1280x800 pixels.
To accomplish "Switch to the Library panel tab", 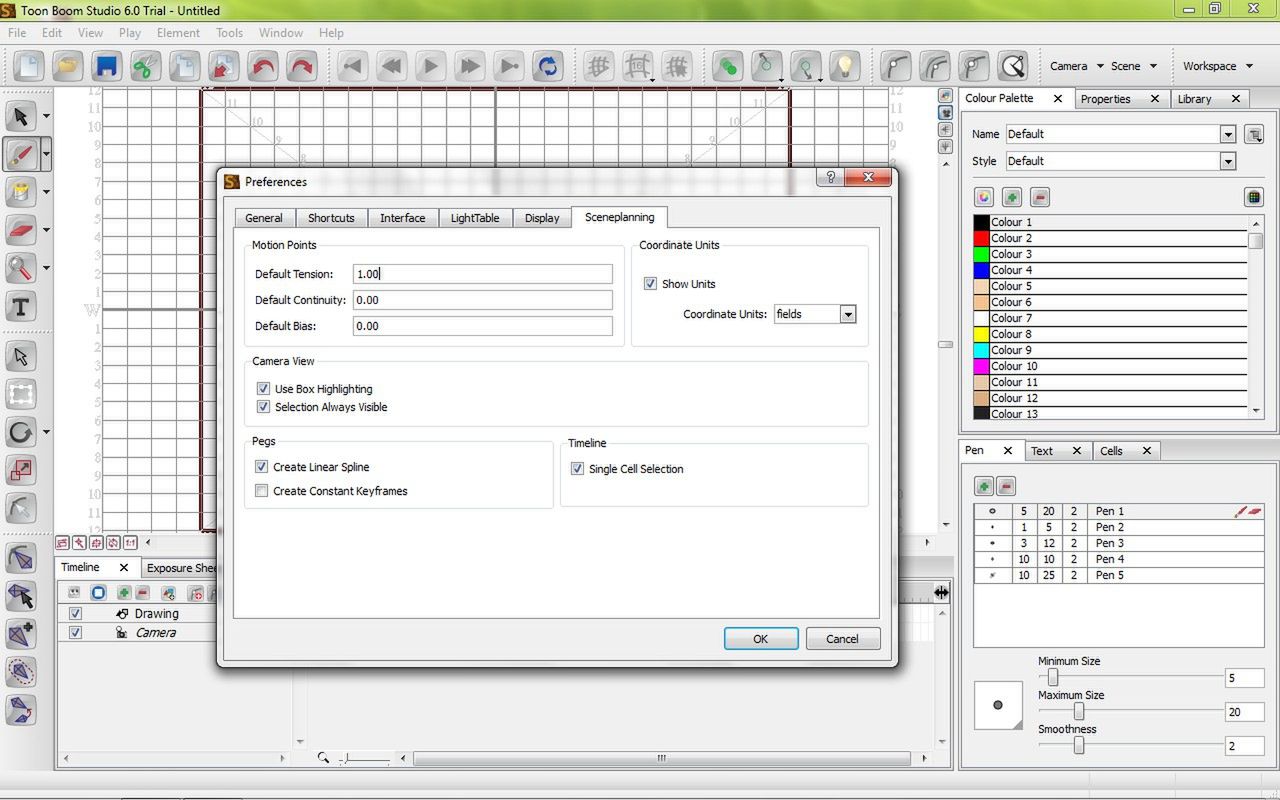I will click(x=1194, y=99).
